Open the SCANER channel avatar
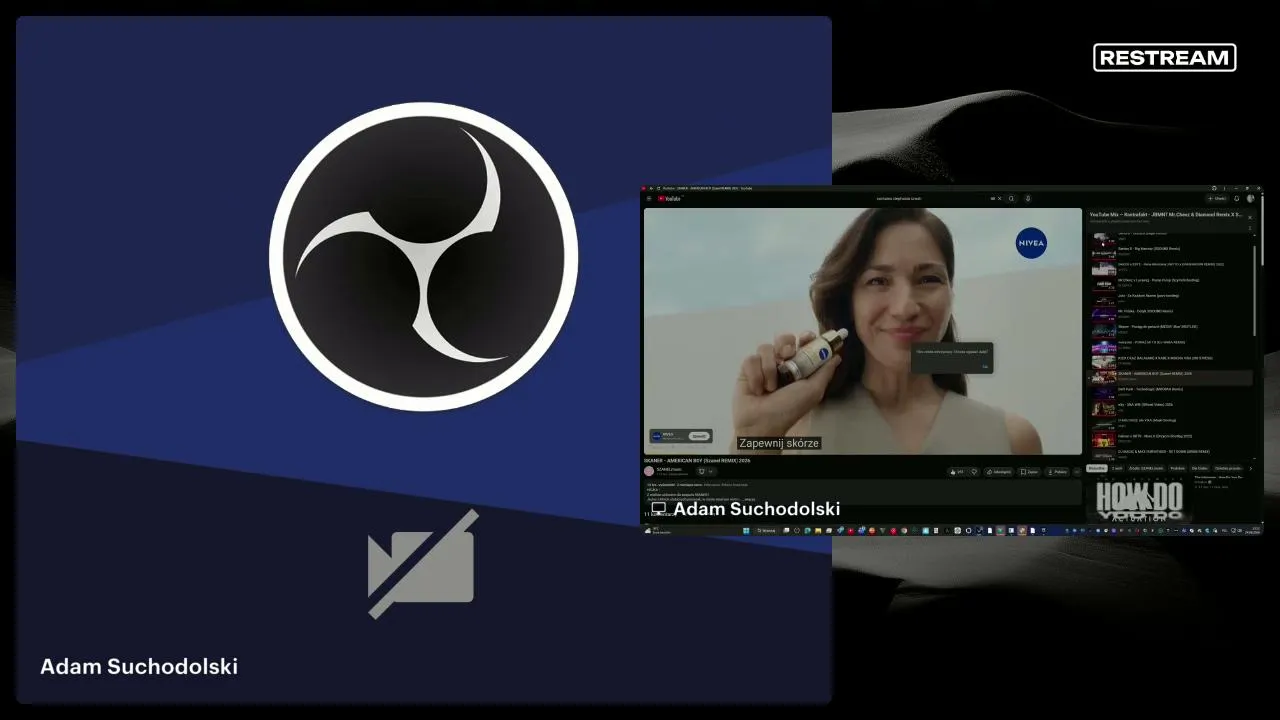This screenshot has height=720, width=1280. pyautogui.click(x=649, y=470)
